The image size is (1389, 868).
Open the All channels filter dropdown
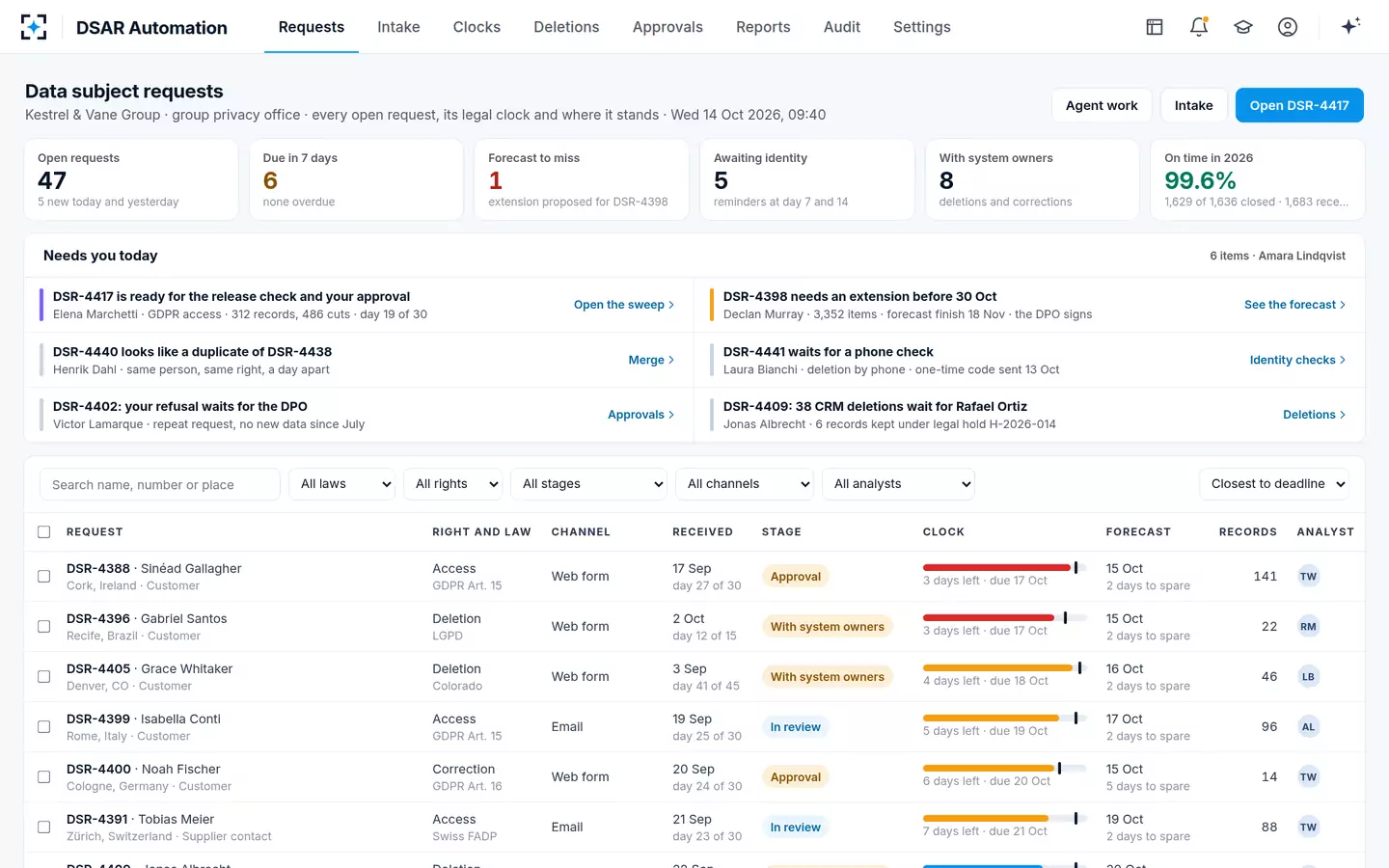[x=745, y=484]
